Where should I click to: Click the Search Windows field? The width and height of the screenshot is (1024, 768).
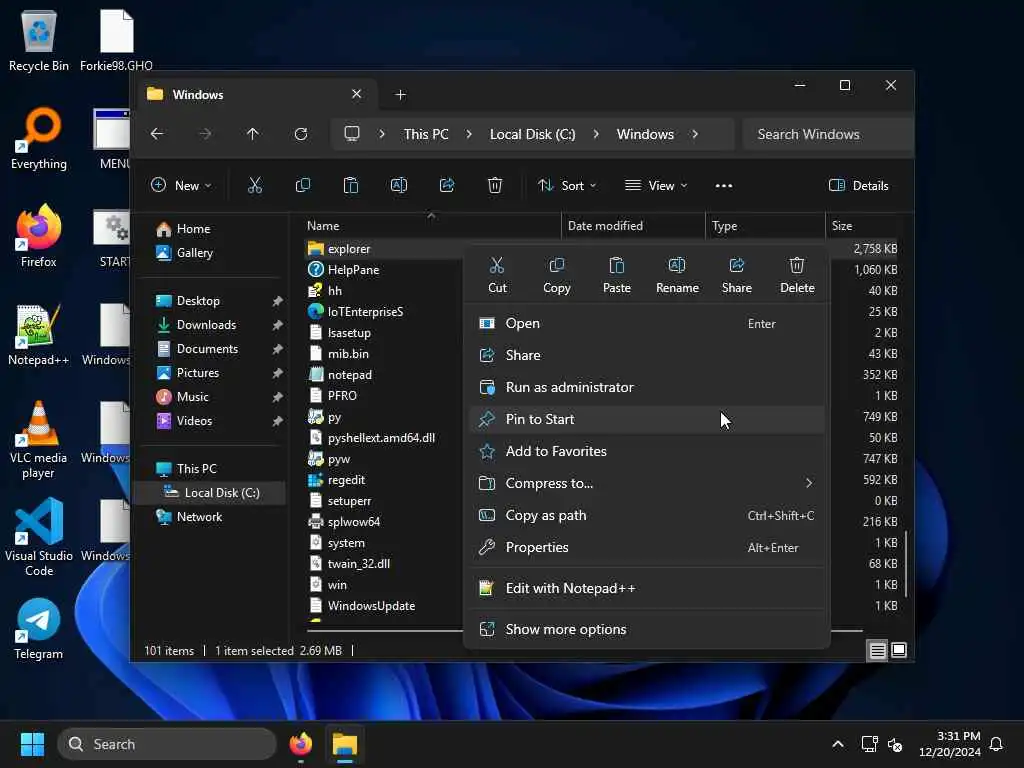click(x=827, y=134)
